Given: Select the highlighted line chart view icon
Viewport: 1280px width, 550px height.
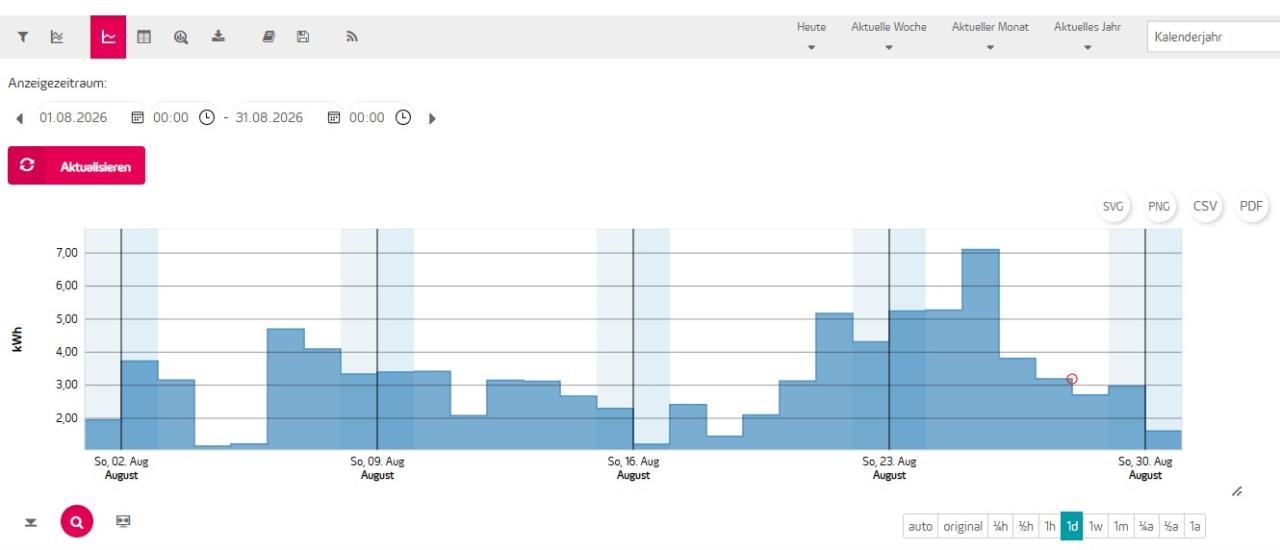Looking at the screenshot, I should tap(108, 37).
